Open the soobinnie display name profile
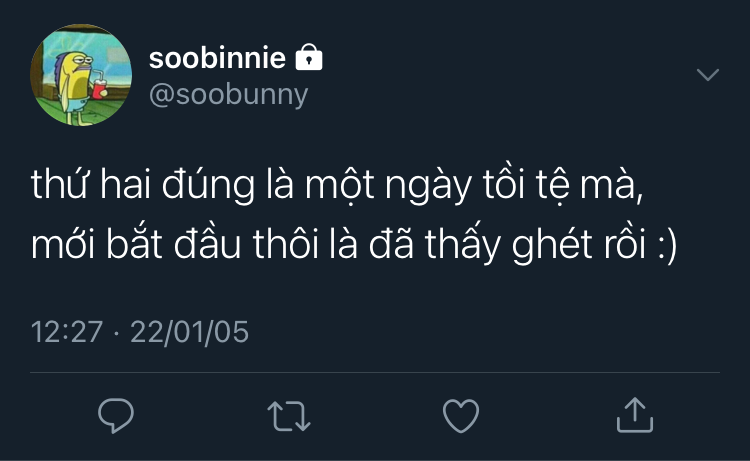Screen dimensions: 750x461 click(217, 58)
